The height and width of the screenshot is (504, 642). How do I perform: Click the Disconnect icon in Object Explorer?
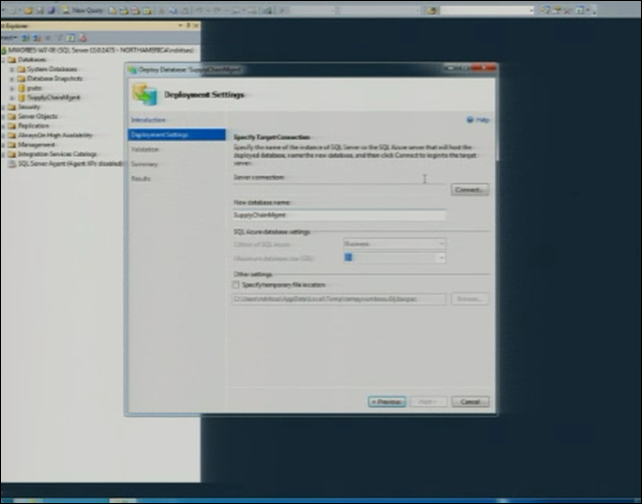[x=37, y=38]
